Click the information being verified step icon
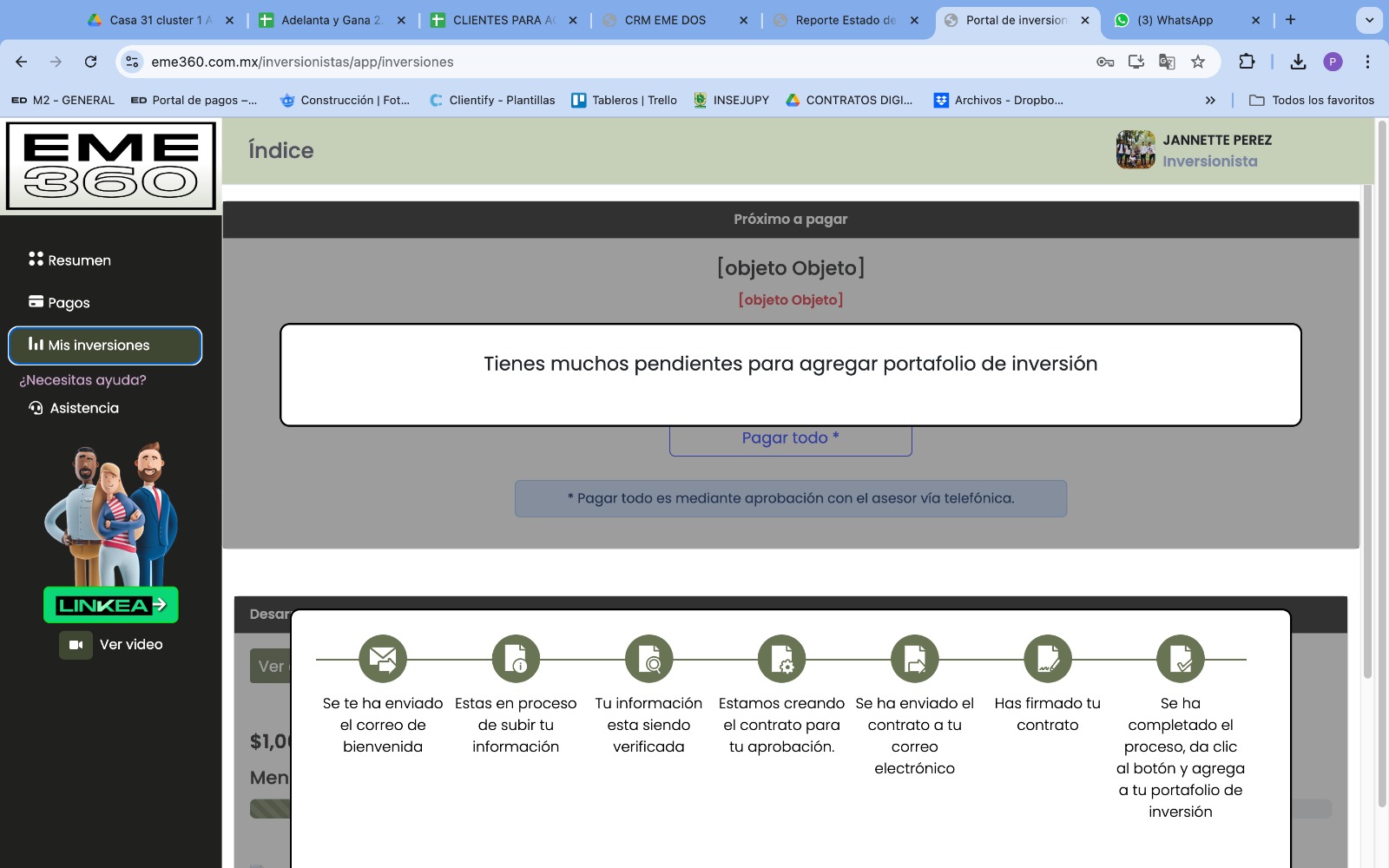The height and width of the screenshot is (868, 1389). pos(648,659)
